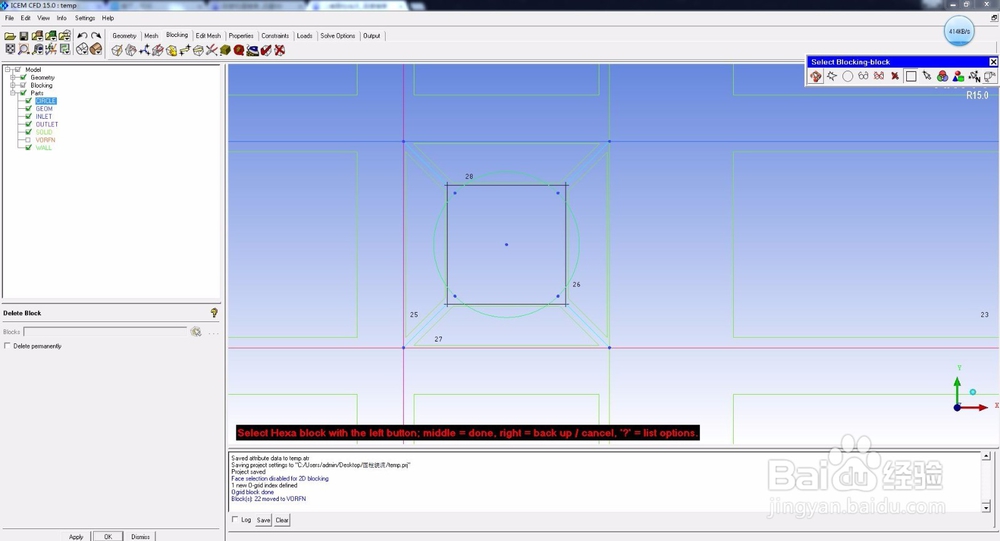Open the Help menu
This screenshot has width=1000, height=541.
coord(108,18)
